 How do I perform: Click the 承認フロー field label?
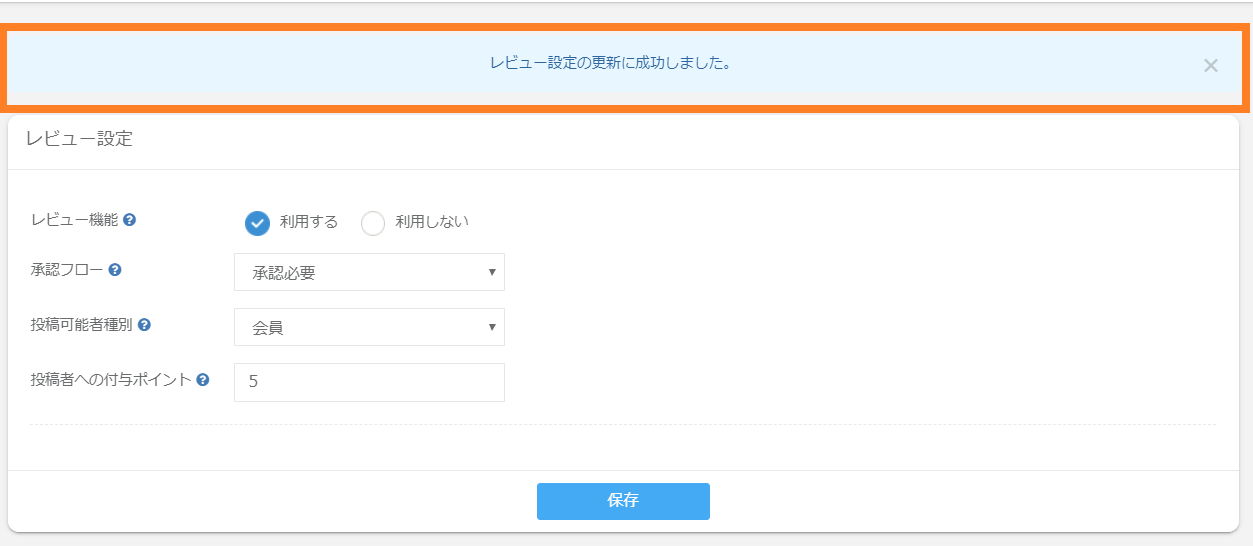pyautogui.click(x=66, y=270)
